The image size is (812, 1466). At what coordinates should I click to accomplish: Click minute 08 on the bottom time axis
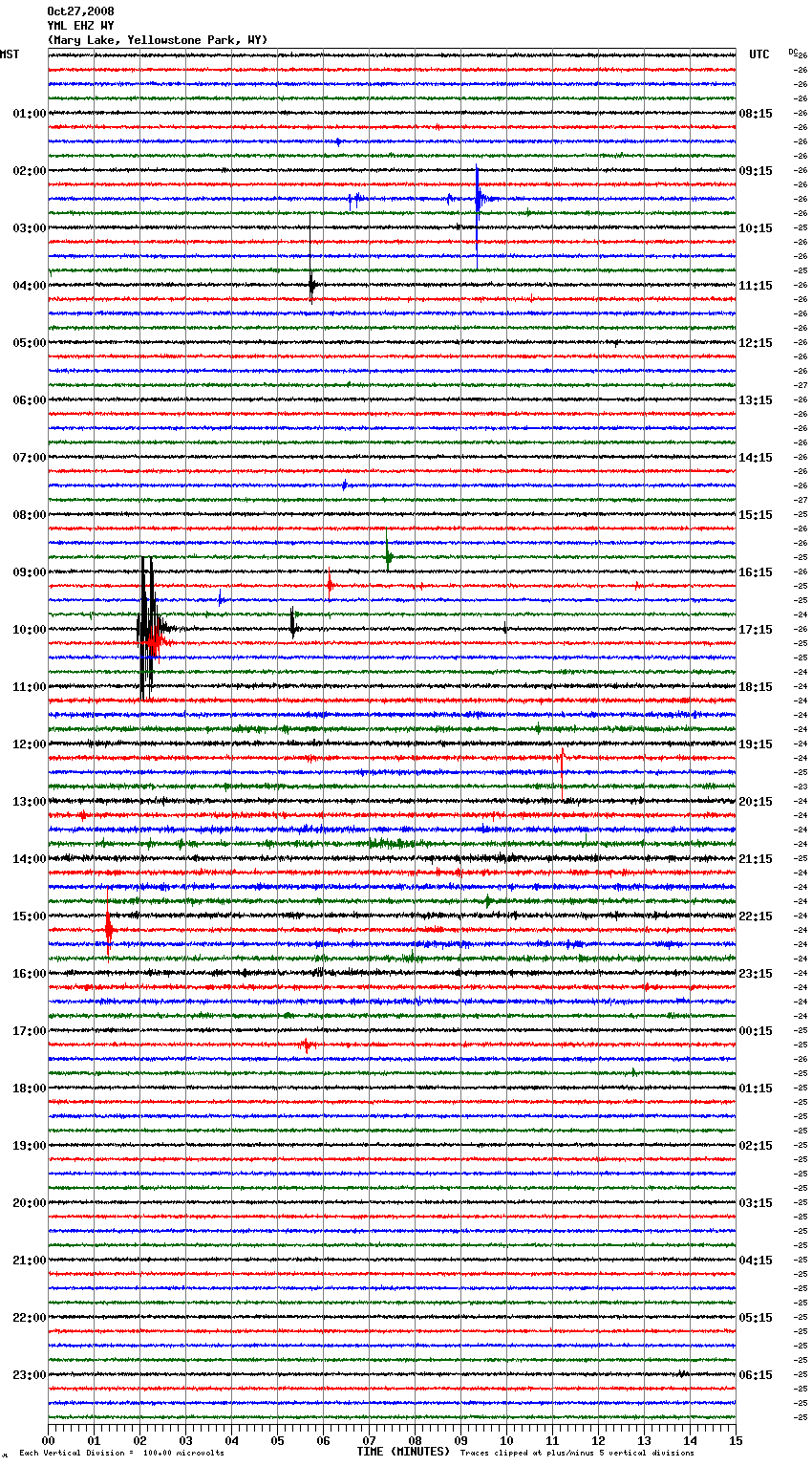point(415,1440)
